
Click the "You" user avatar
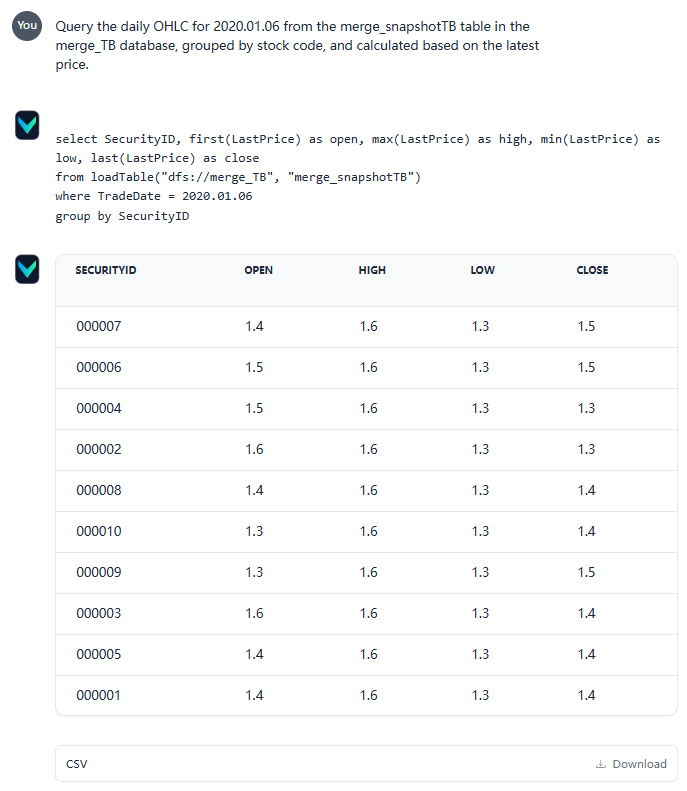tap(27, 26)
